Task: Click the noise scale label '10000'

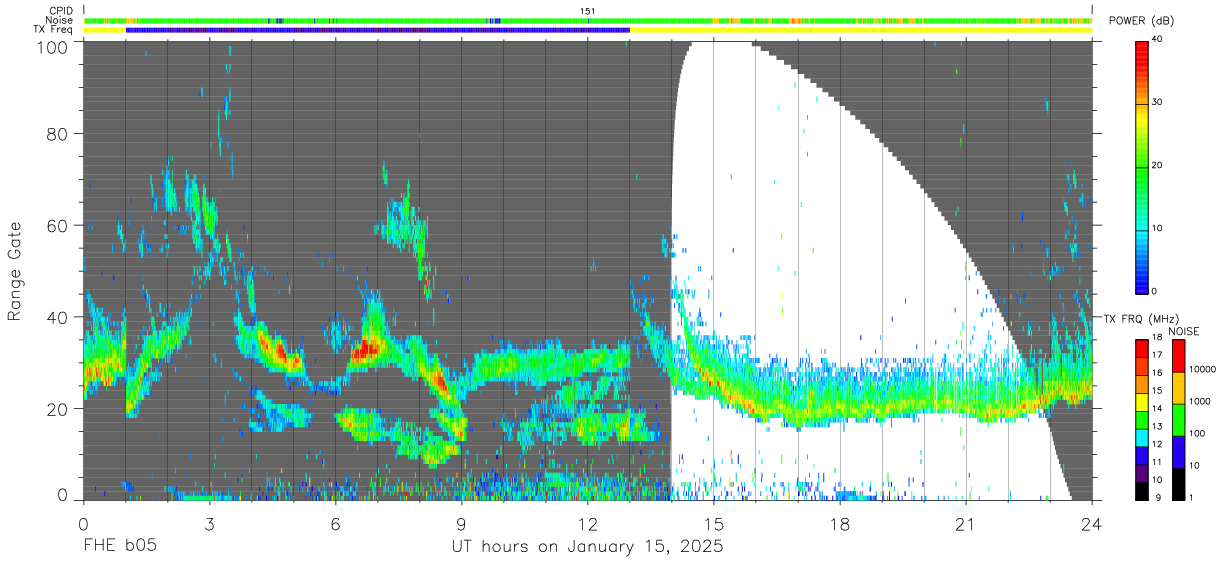Action: (1202, 370)
